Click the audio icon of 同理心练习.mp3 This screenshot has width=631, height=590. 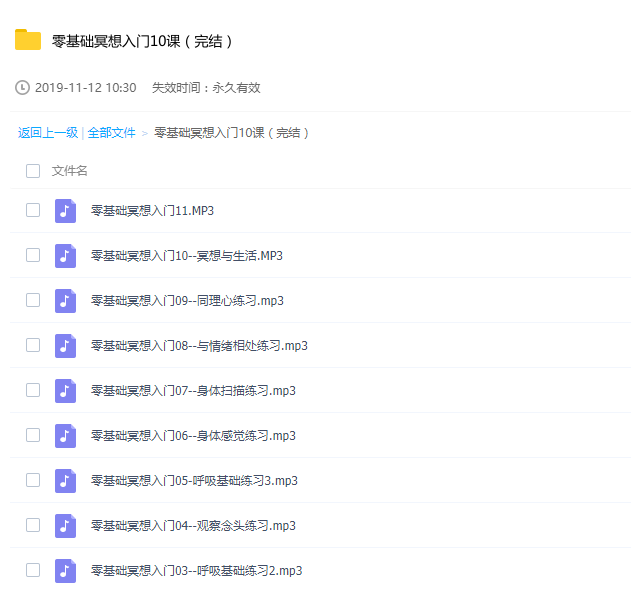[x=65, y=301]
